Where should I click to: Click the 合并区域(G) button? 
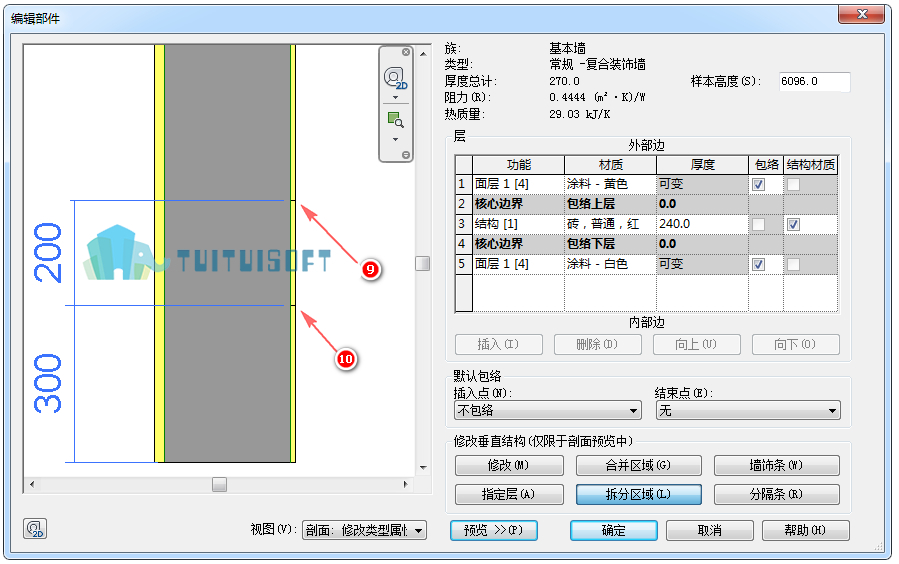[x=639, y=465]
